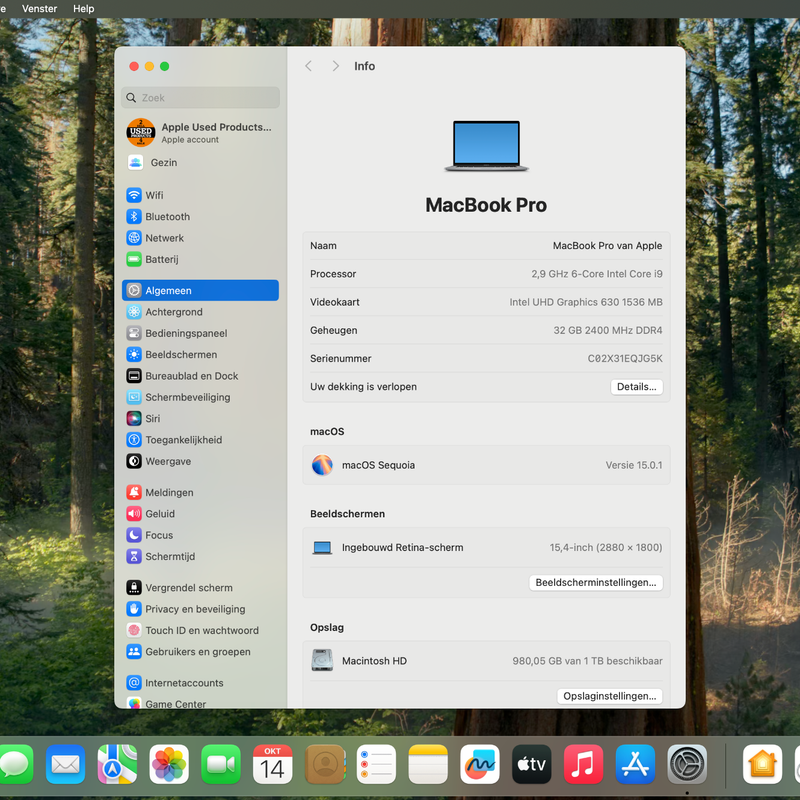800x800 pixels.
Task: Open Calendar showing OKT 14
Action: click(273, 764)
